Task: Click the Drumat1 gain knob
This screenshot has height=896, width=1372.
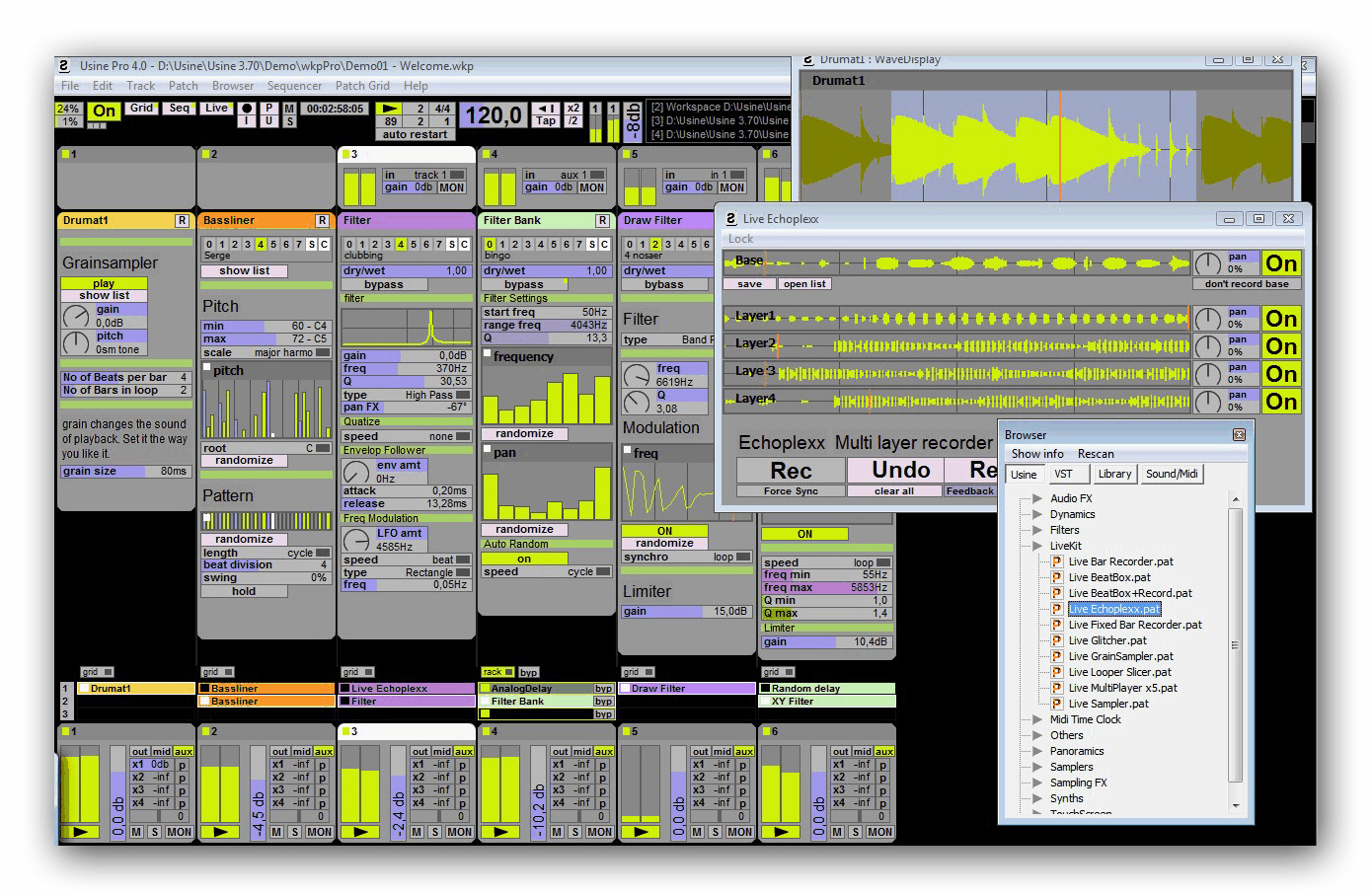Action: tap(76, 316)
